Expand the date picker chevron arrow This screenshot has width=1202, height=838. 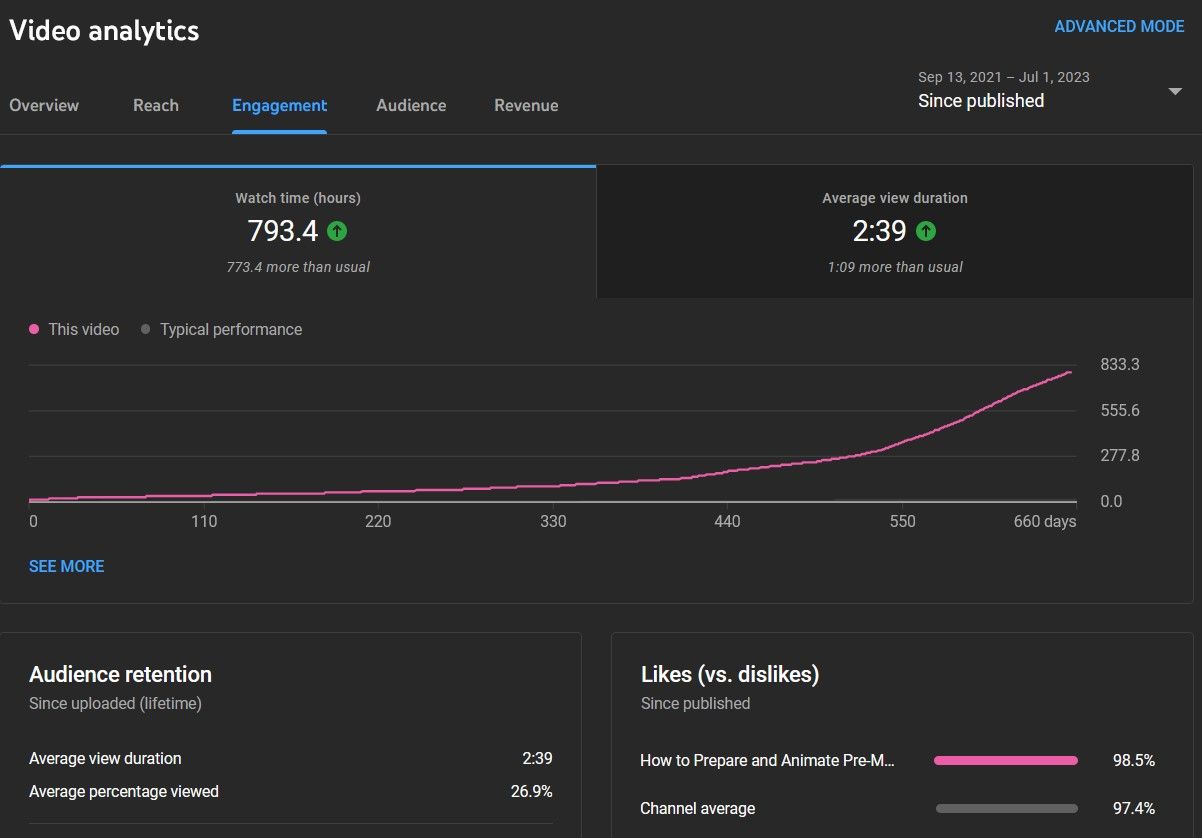point(1174,91)
